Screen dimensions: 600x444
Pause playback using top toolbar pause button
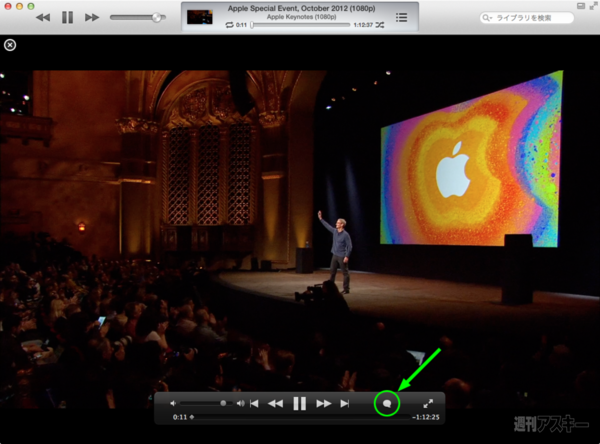(x=67, y=17)
